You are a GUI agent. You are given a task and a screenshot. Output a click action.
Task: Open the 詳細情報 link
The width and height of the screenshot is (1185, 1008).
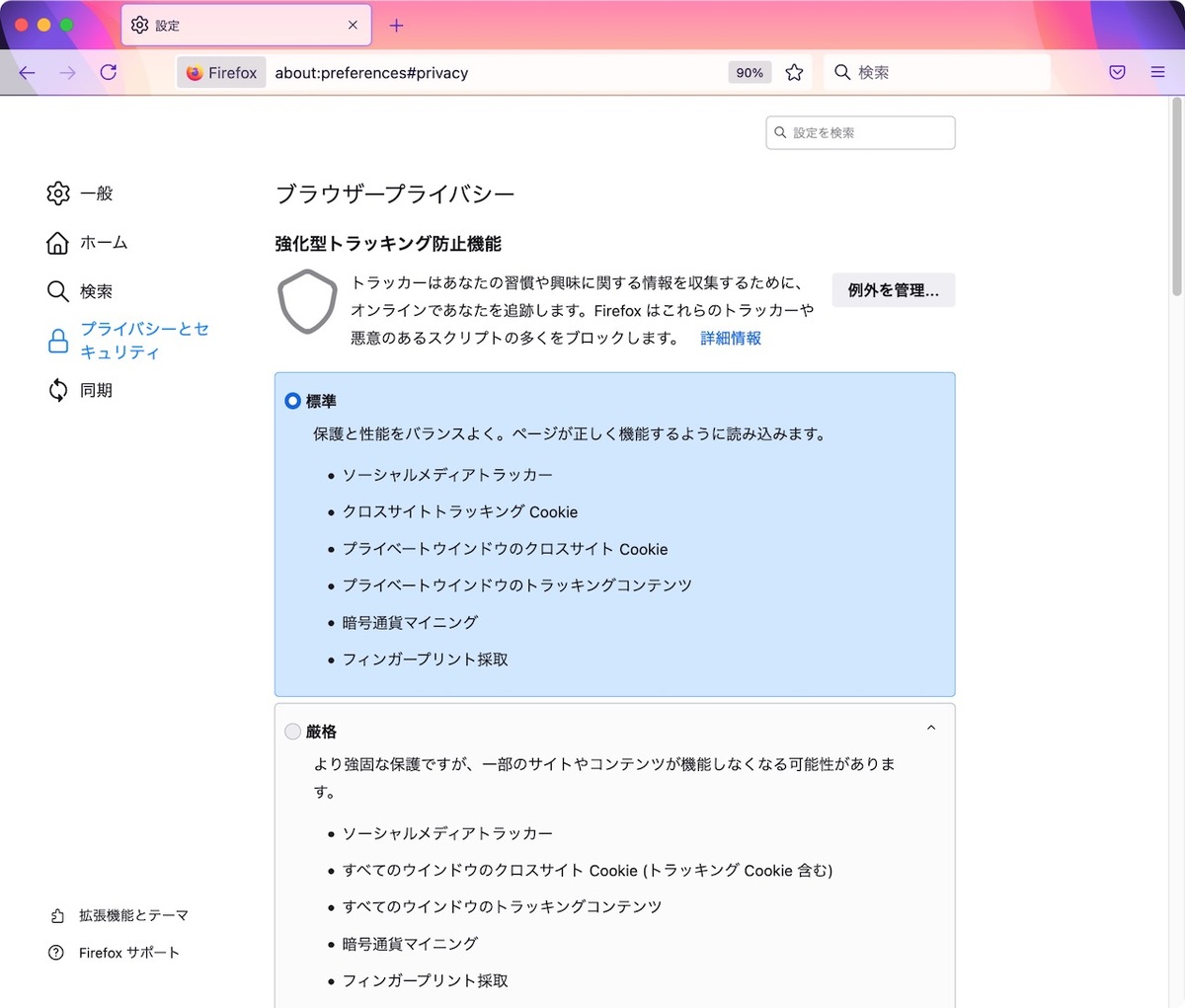click(731, 339)
